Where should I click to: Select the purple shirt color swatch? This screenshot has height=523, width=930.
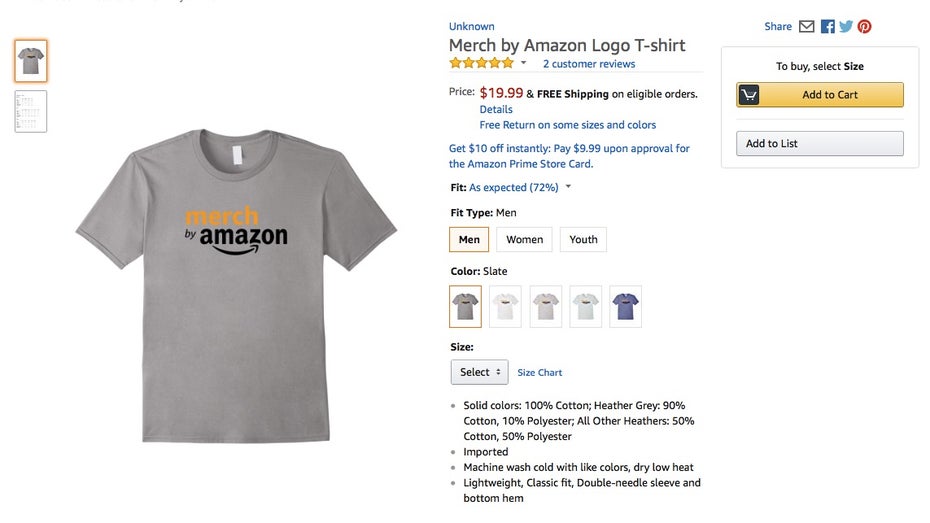(x=625, y=306)
